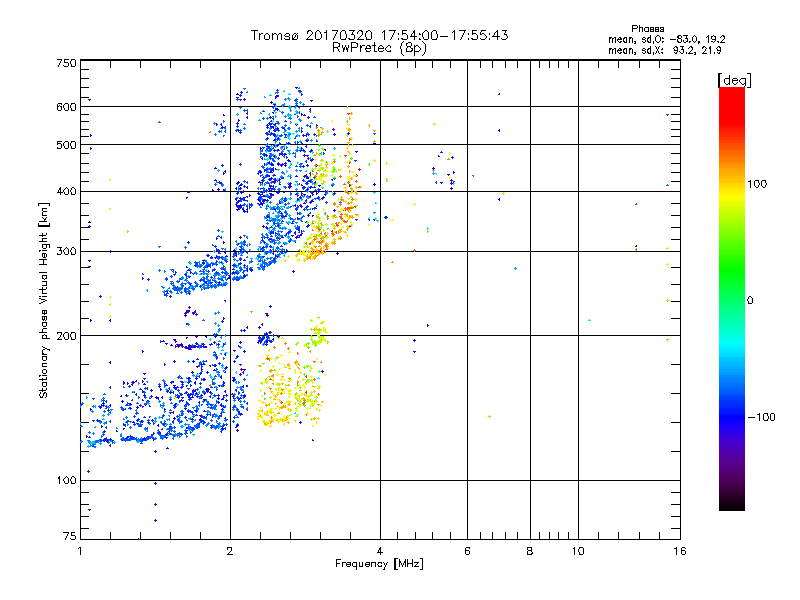
Task: Click the colorbar tick label '100'
Action: click(x=757, y=184)
